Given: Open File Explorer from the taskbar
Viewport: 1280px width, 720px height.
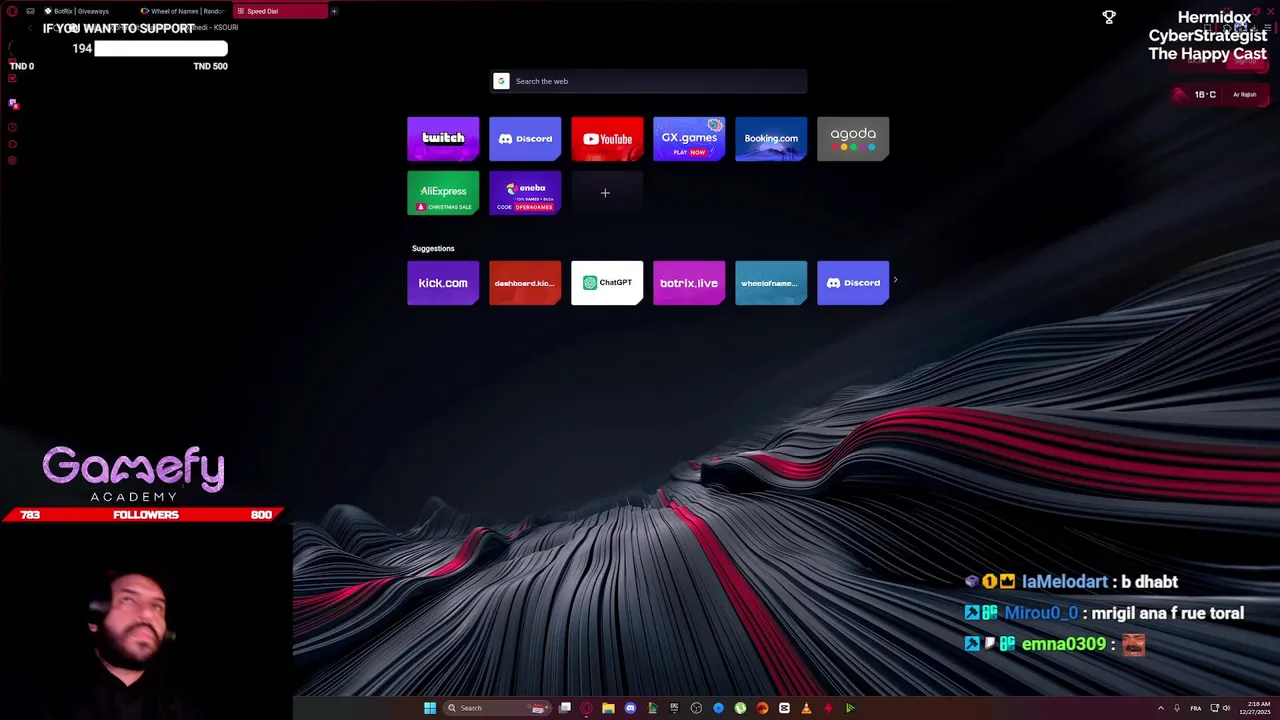Looking at the screenshot, I should tap(608, 708).
